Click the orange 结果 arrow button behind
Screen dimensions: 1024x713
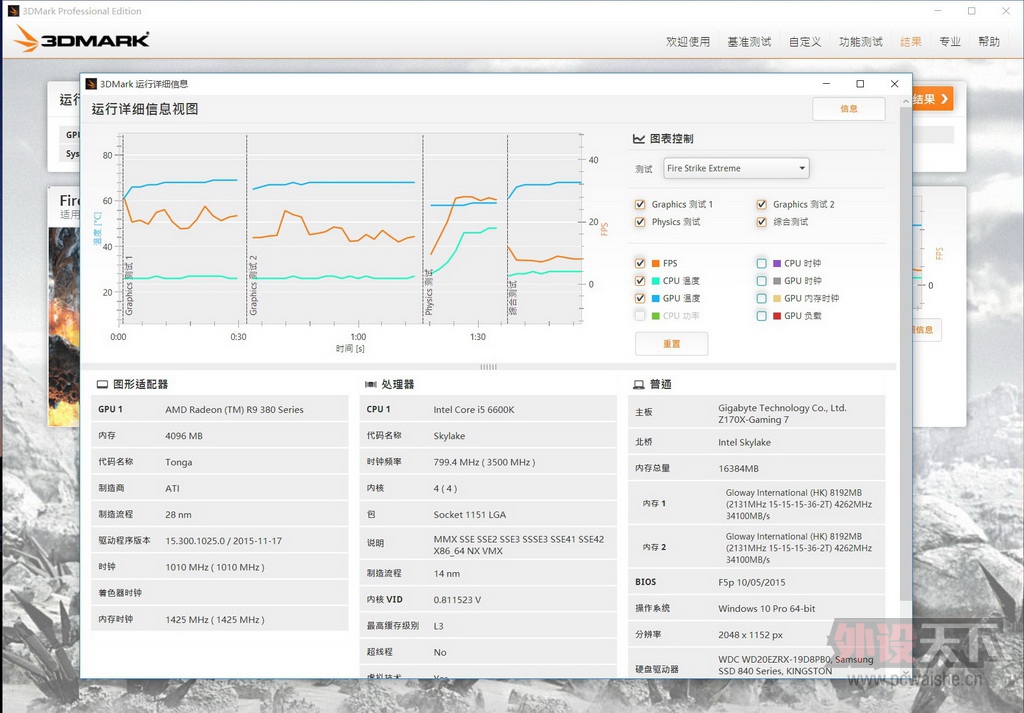click(x=933, y=99)
